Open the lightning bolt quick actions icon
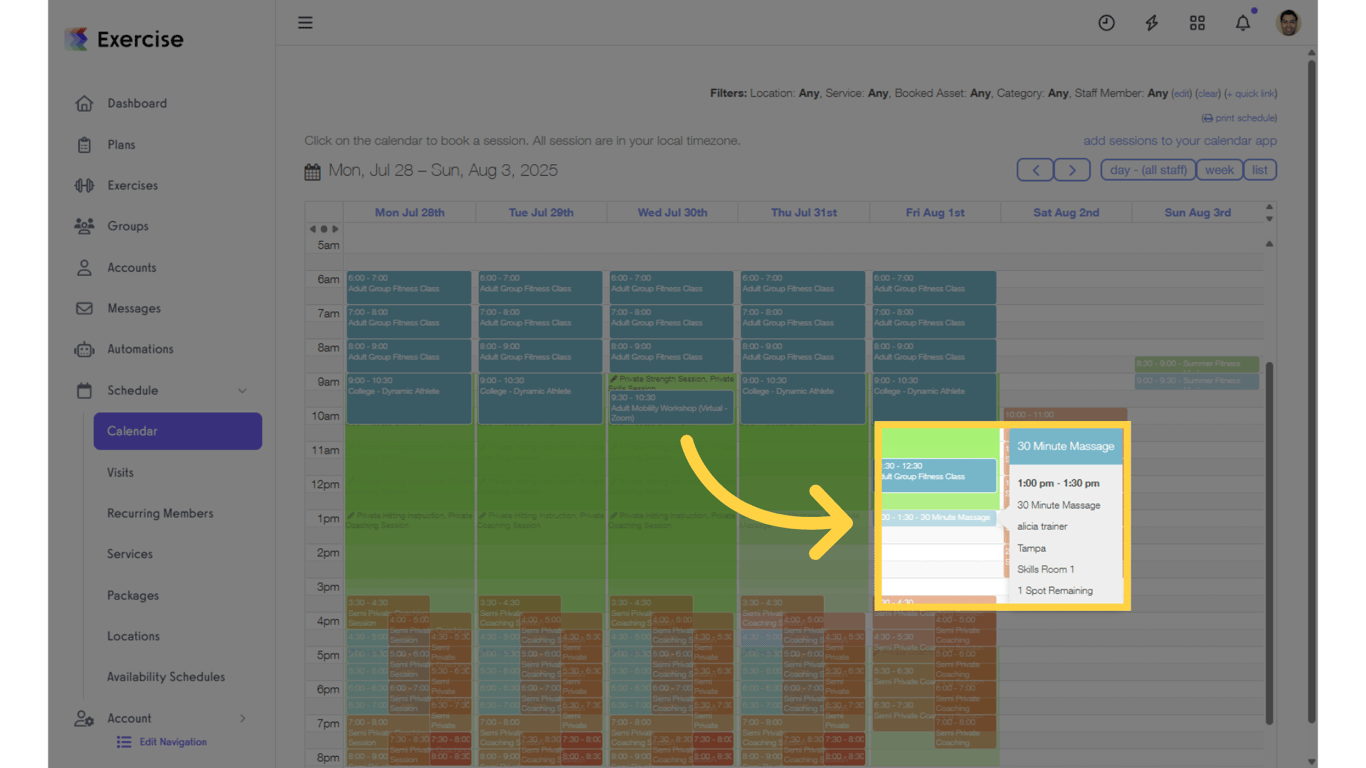 (1152, 23)
